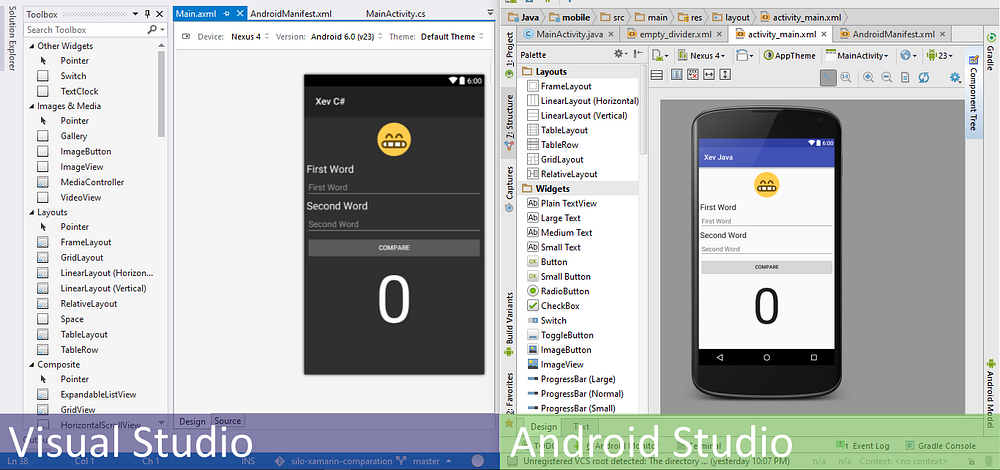
Task: Toggle layout width horizontal arrows icon
Action: [x=709, y=75]
